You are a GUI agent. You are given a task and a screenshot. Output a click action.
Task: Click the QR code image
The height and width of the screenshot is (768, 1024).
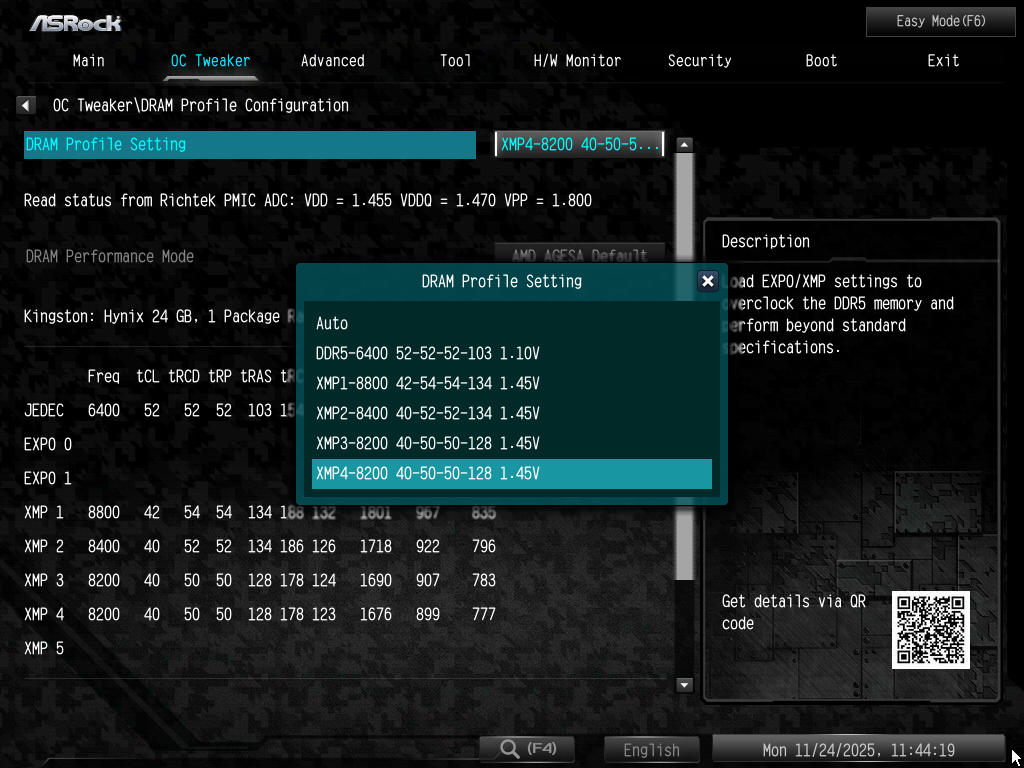pyautogui.click(x=930, y=629)
